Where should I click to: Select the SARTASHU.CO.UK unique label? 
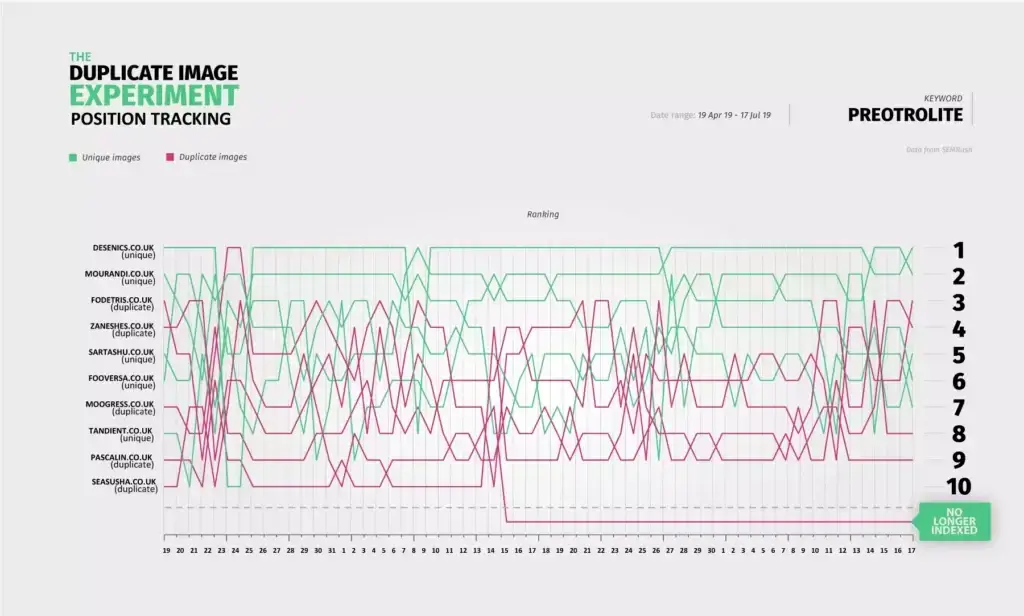pyautogui.click(x=122, y=354)
